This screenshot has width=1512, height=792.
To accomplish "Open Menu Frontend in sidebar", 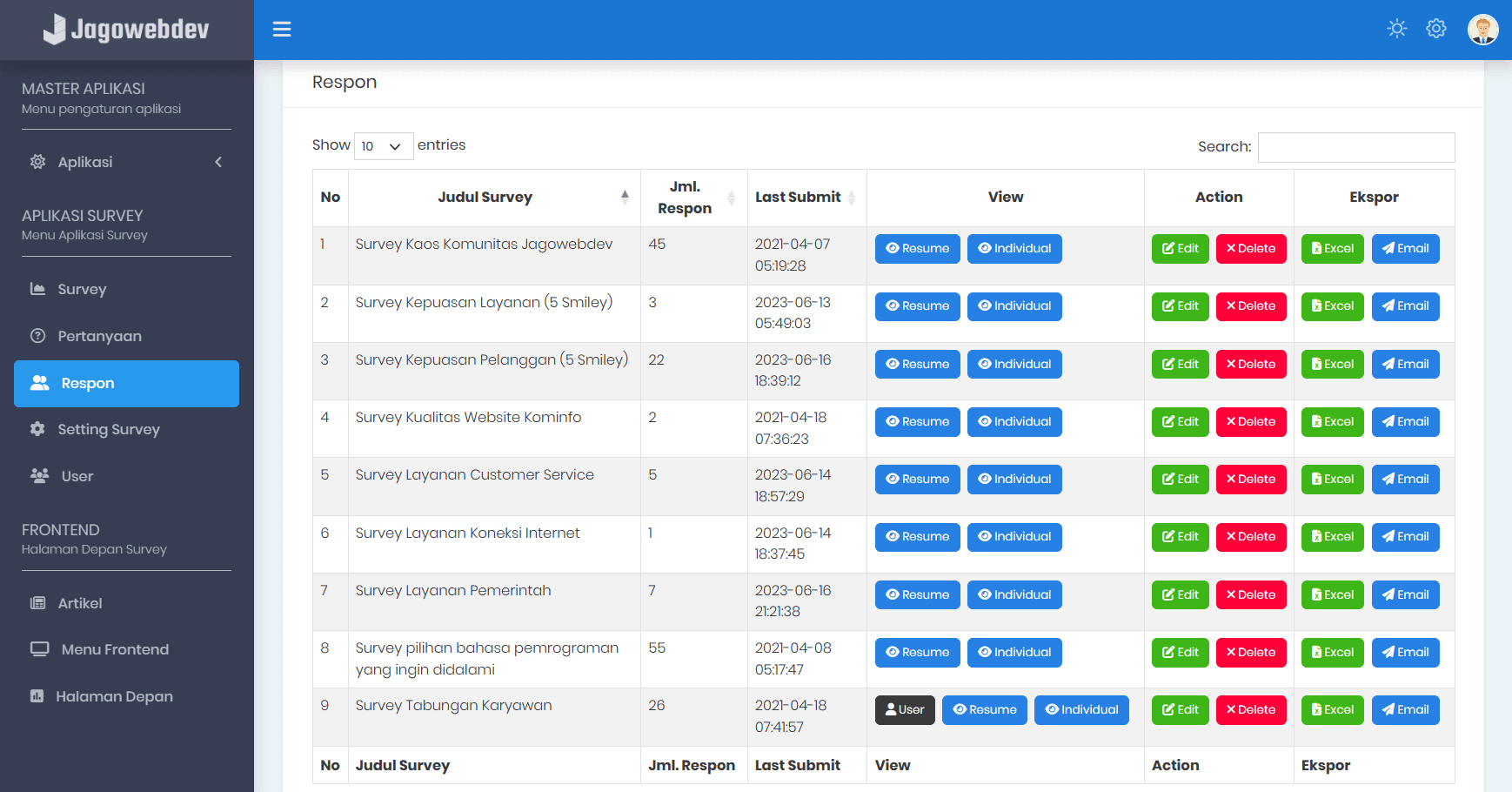I will click(x=126, y=649).
